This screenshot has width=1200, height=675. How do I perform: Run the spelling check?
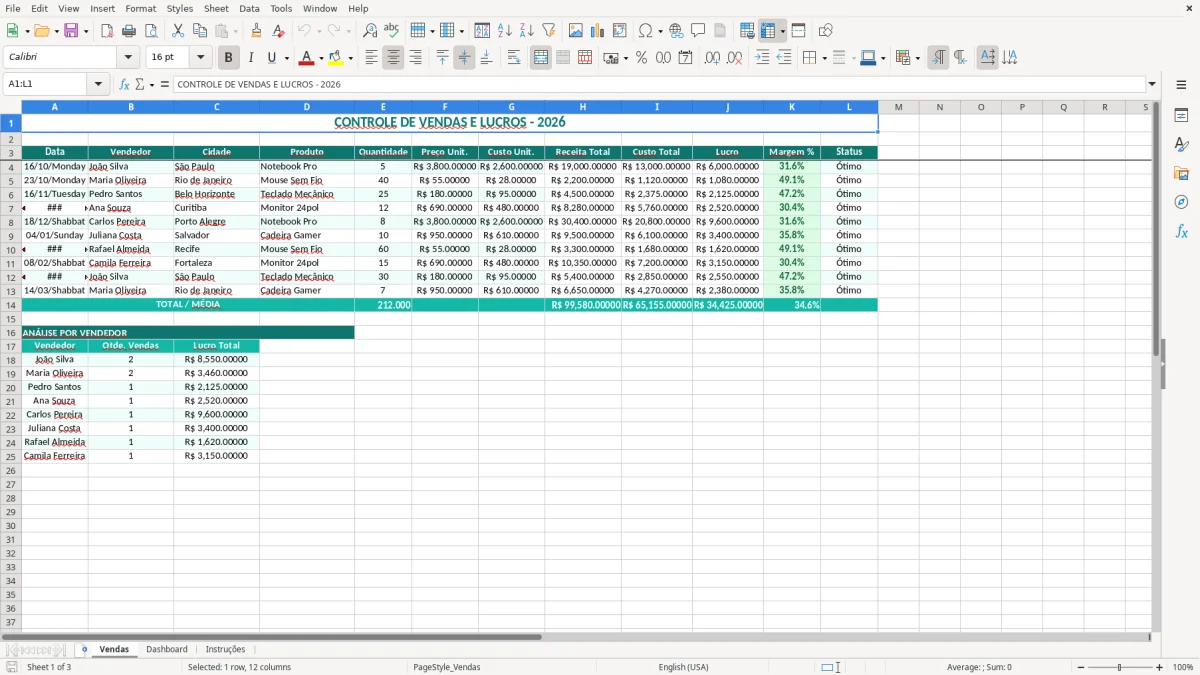tap(392, 31)
